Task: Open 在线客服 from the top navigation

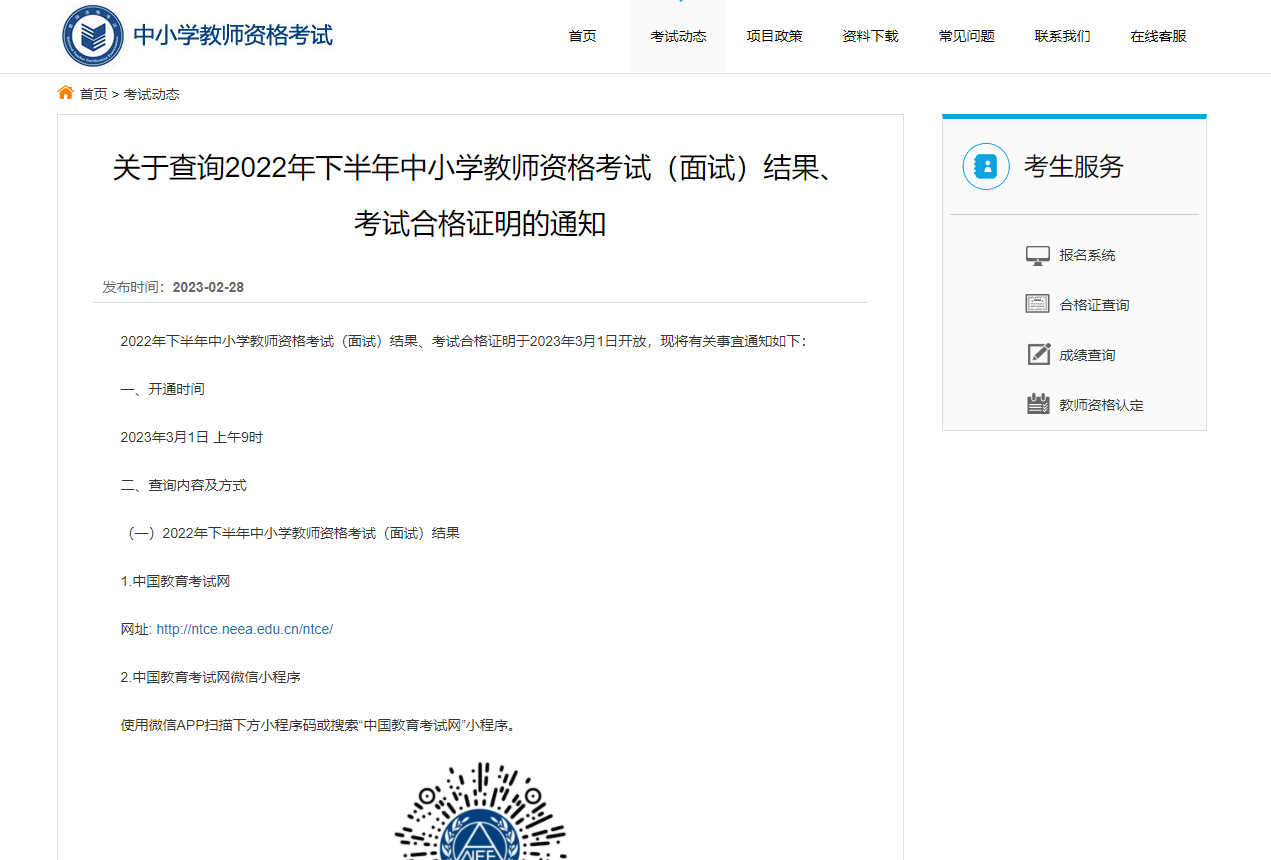Action: point(1158,36)
